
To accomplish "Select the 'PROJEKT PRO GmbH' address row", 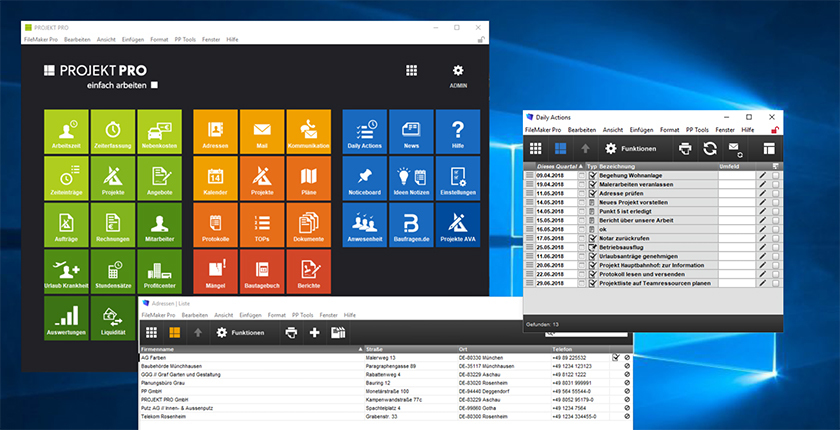I will click(x=385, y=399).
